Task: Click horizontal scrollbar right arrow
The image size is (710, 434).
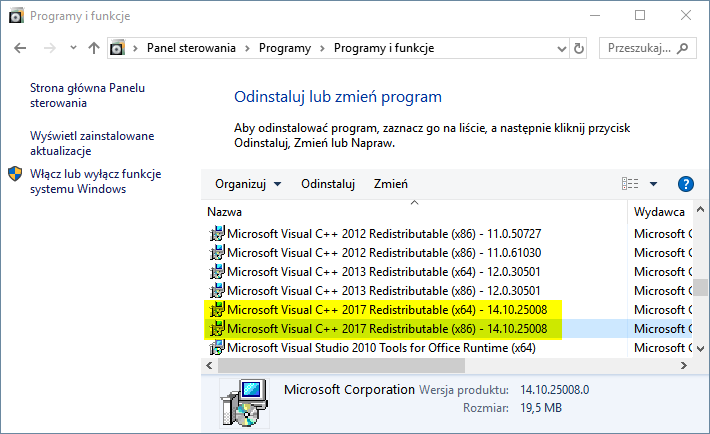Action: (x=683, y=365)
